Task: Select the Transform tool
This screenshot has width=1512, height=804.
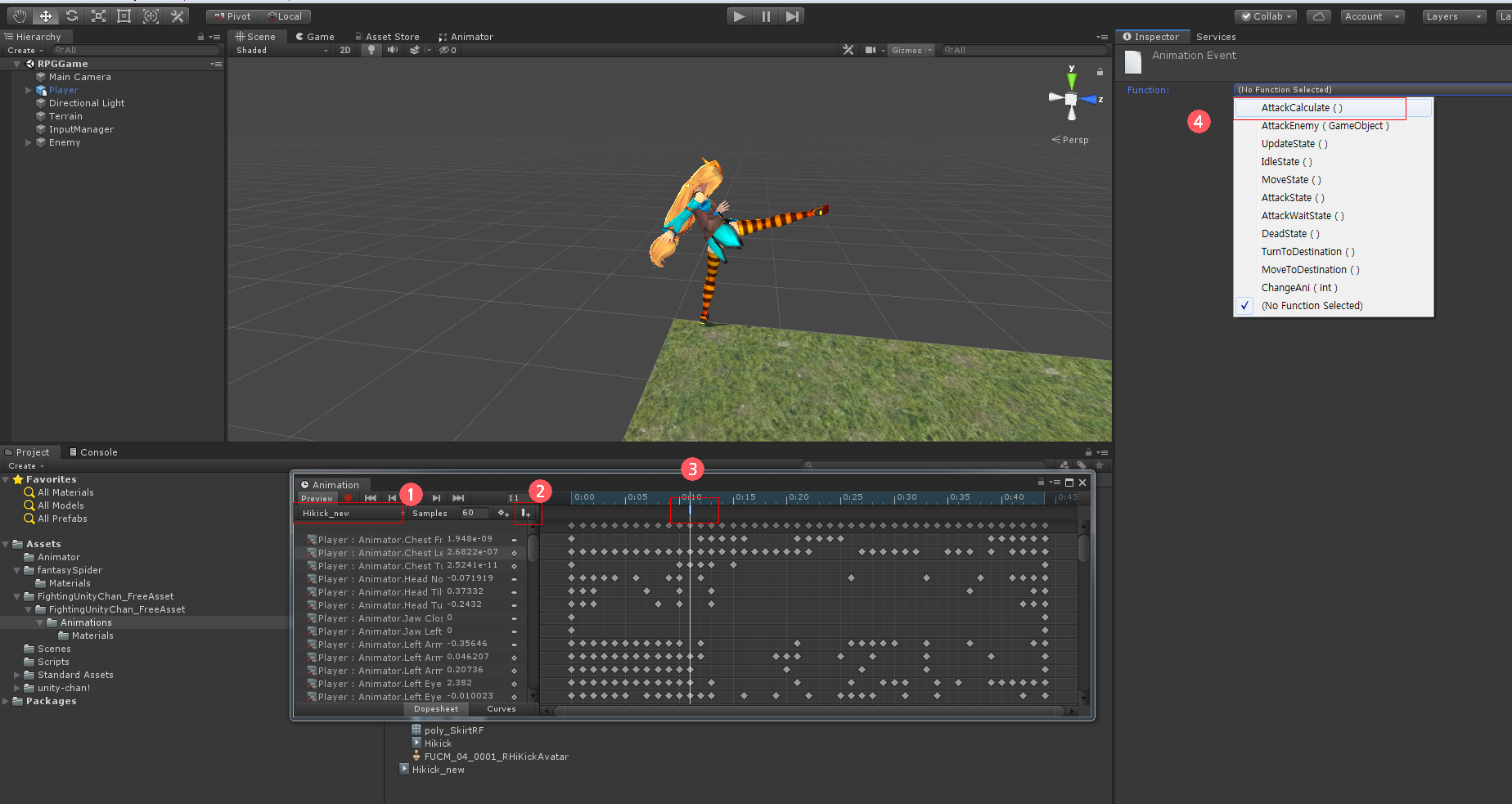Action: [151, 16]
